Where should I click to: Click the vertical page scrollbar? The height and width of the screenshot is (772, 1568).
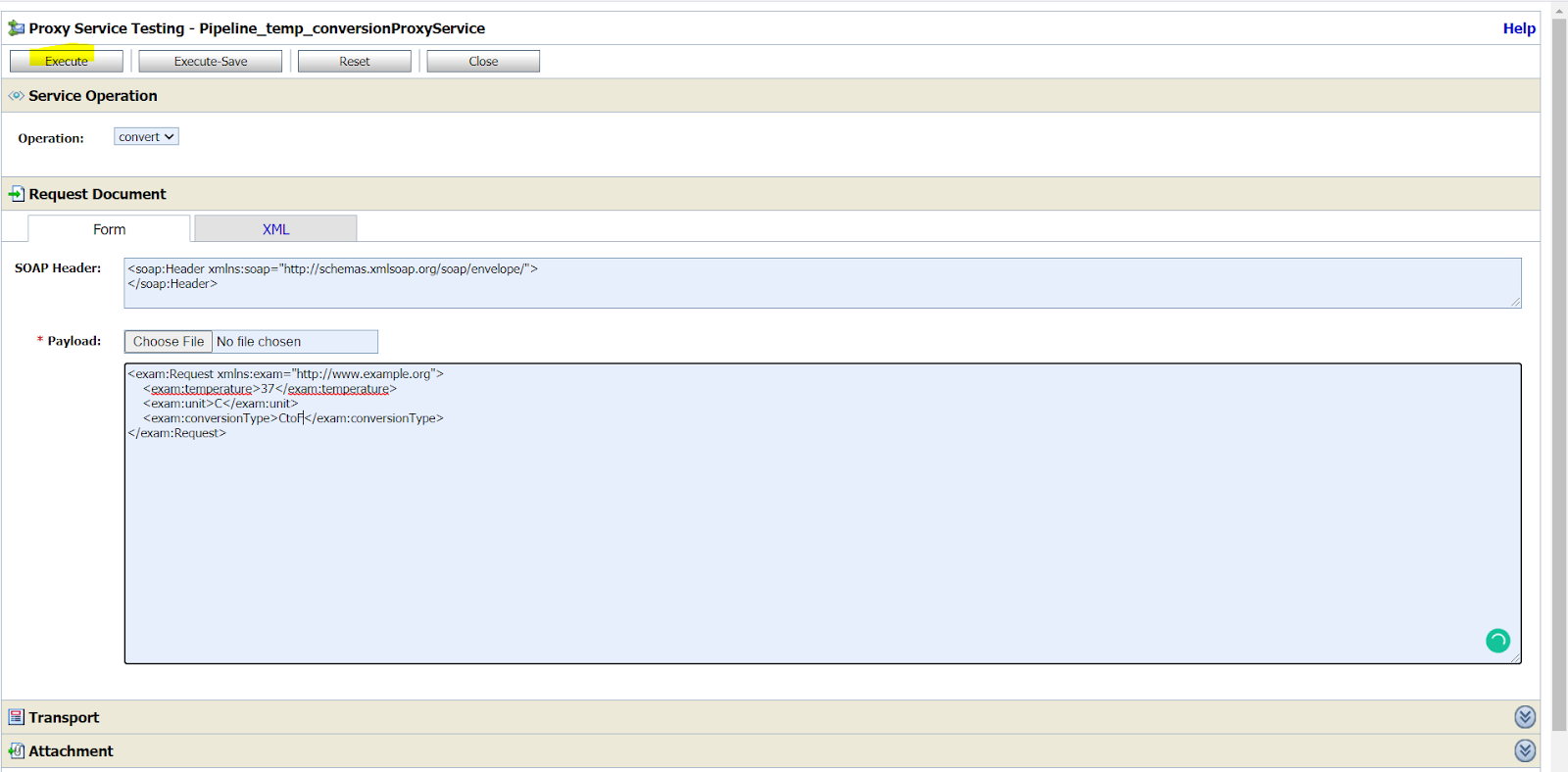pos(1559,372)
